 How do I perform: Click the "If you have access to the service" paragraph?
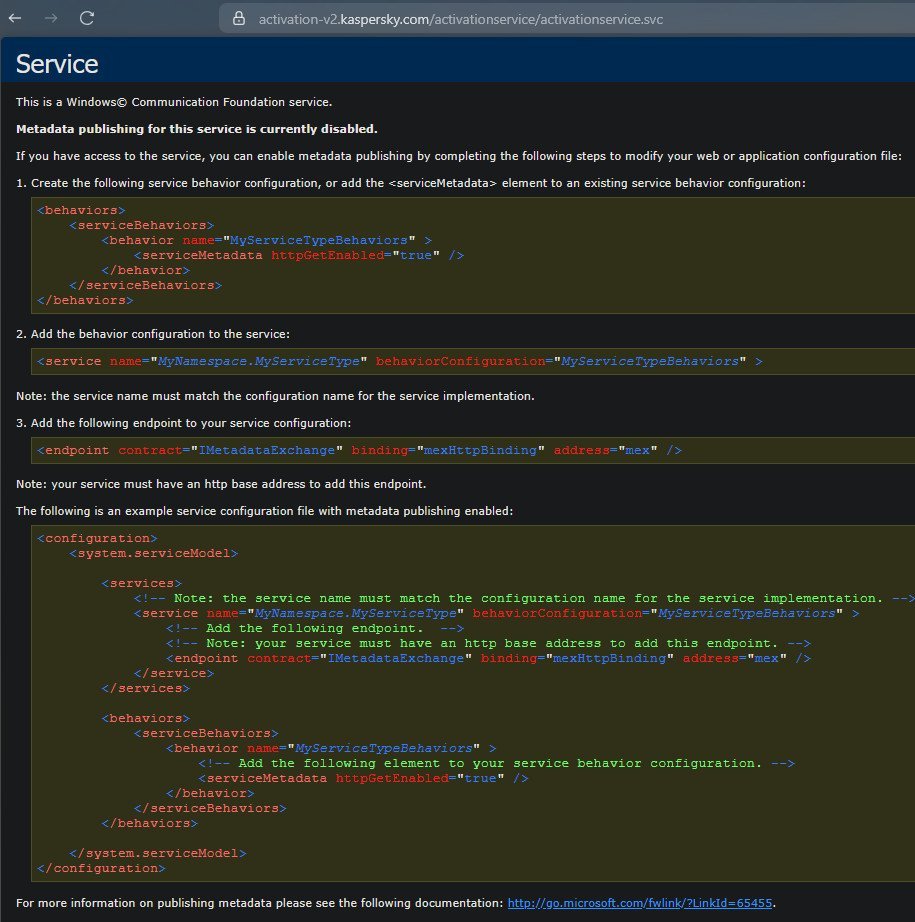coord(459,156)
